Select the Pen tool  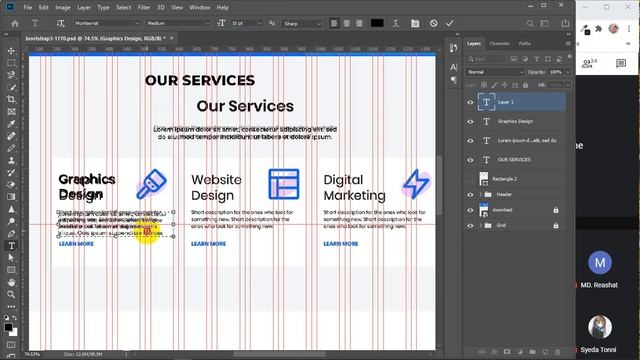click(x=11, y=233)
